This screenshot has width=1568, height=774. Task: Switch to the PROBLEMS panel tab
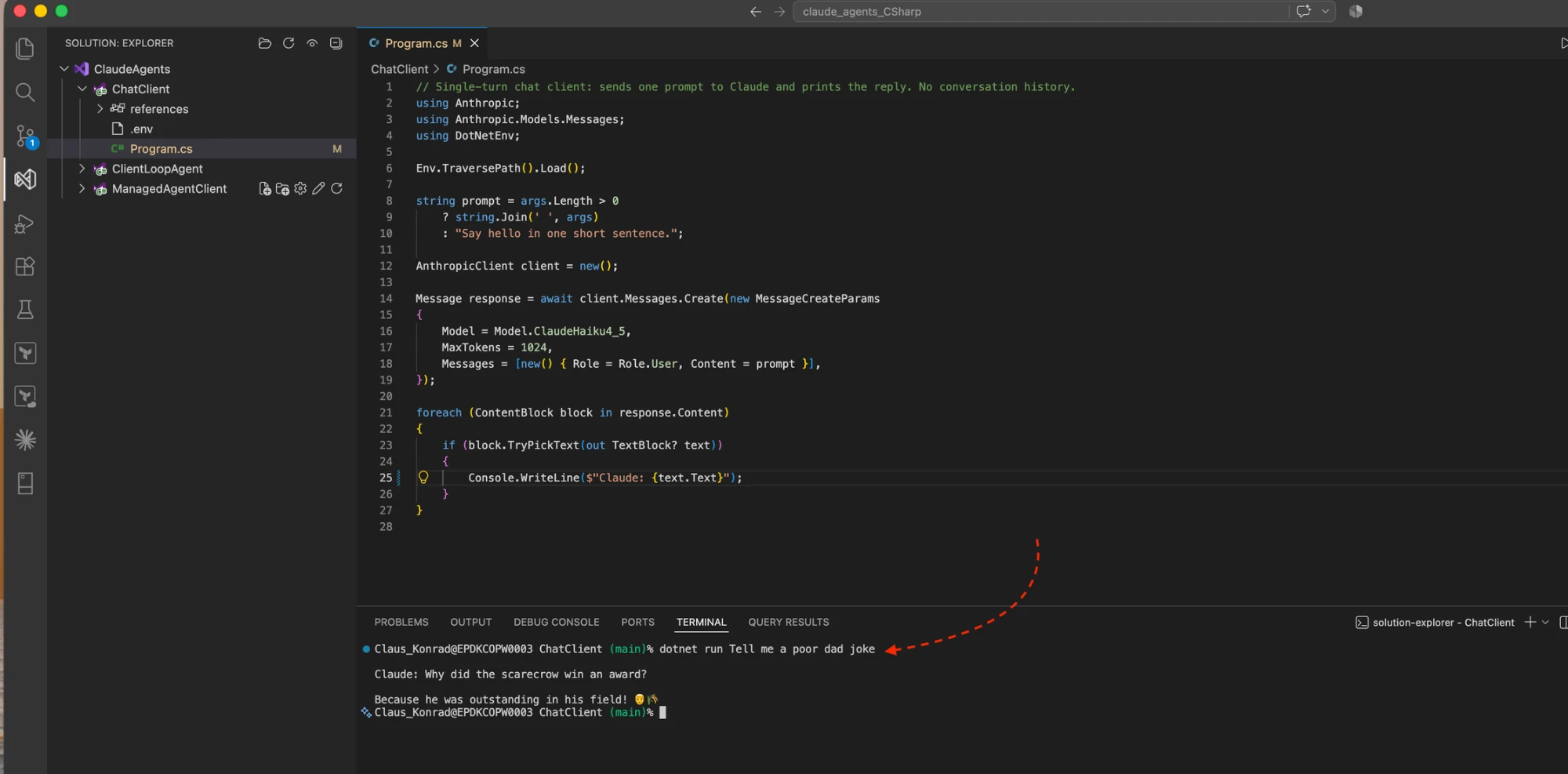401,622
